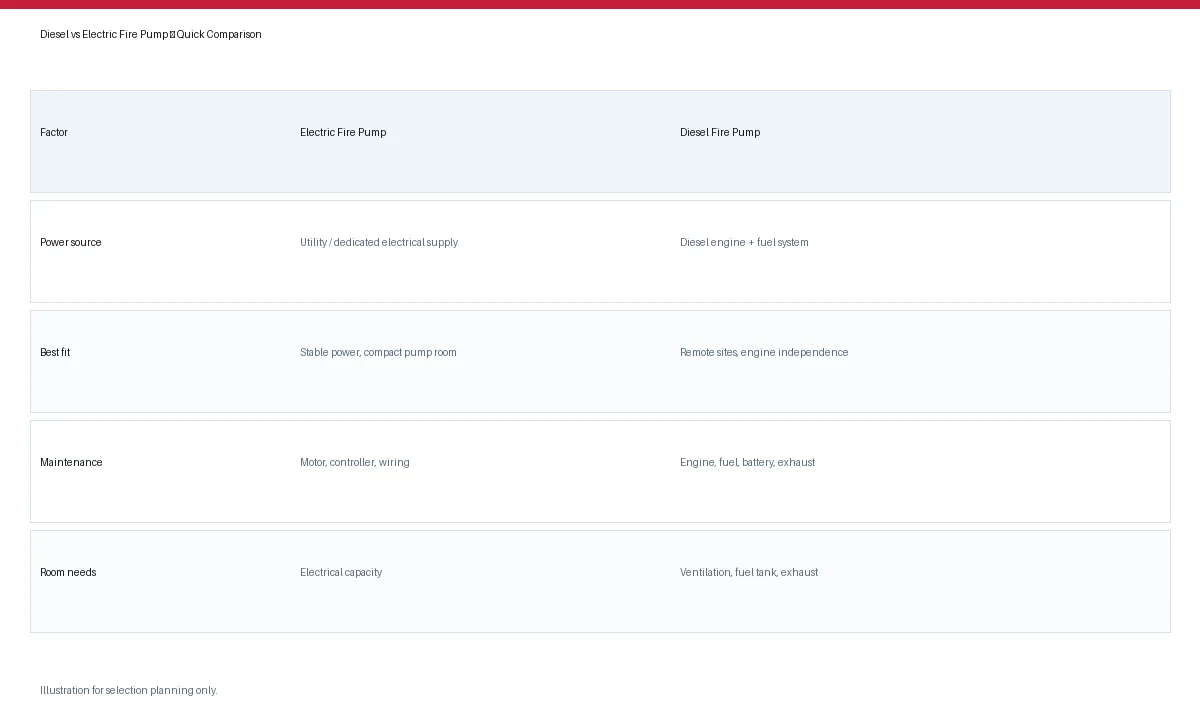Screen dimensions: 1200x720
Task: Select the 'Factor' column header
Action: (54, 132)
